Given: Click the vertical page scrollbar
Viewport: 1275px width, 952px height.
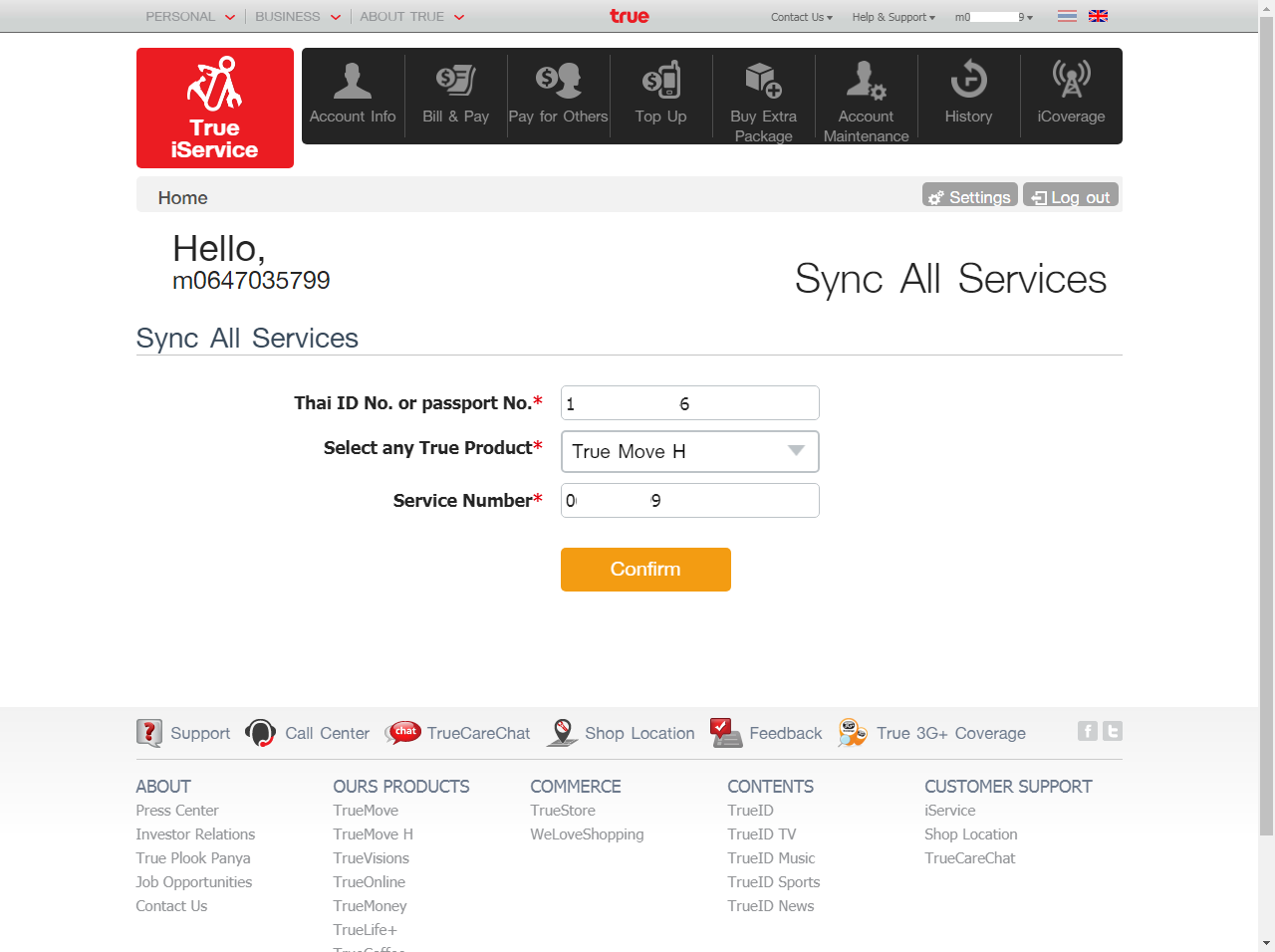Looking at the screenshot, I should point(1266,424).
